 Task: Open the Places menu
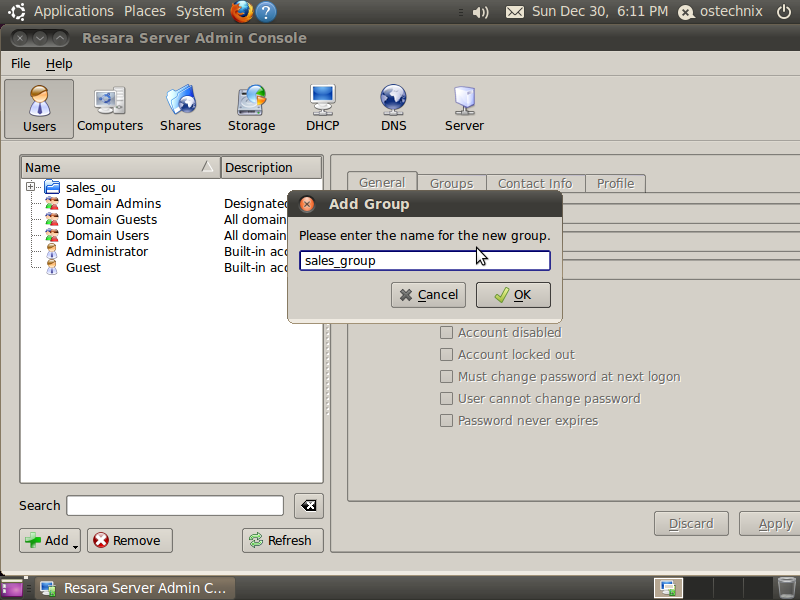tap(145, 11)
